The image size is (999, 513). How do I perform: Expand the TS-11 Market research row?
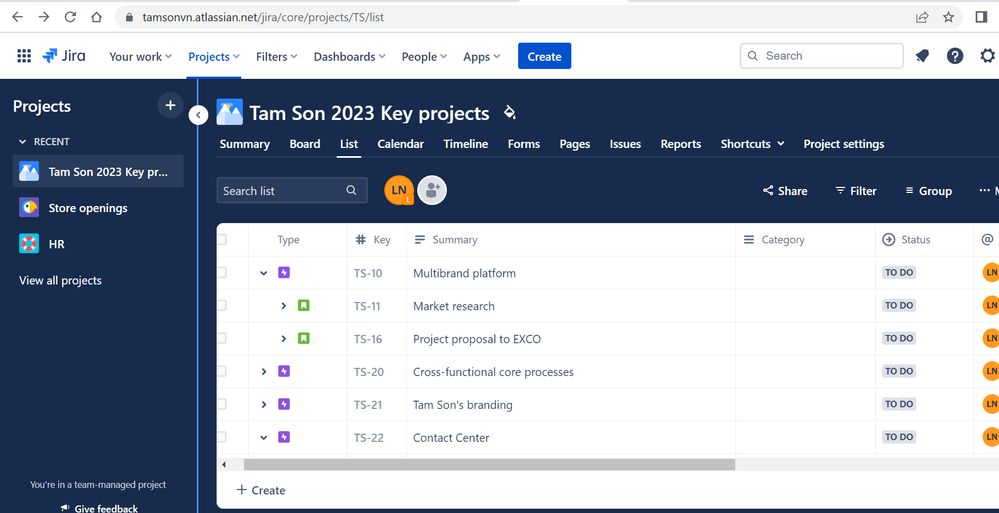[x=284, y=306]
